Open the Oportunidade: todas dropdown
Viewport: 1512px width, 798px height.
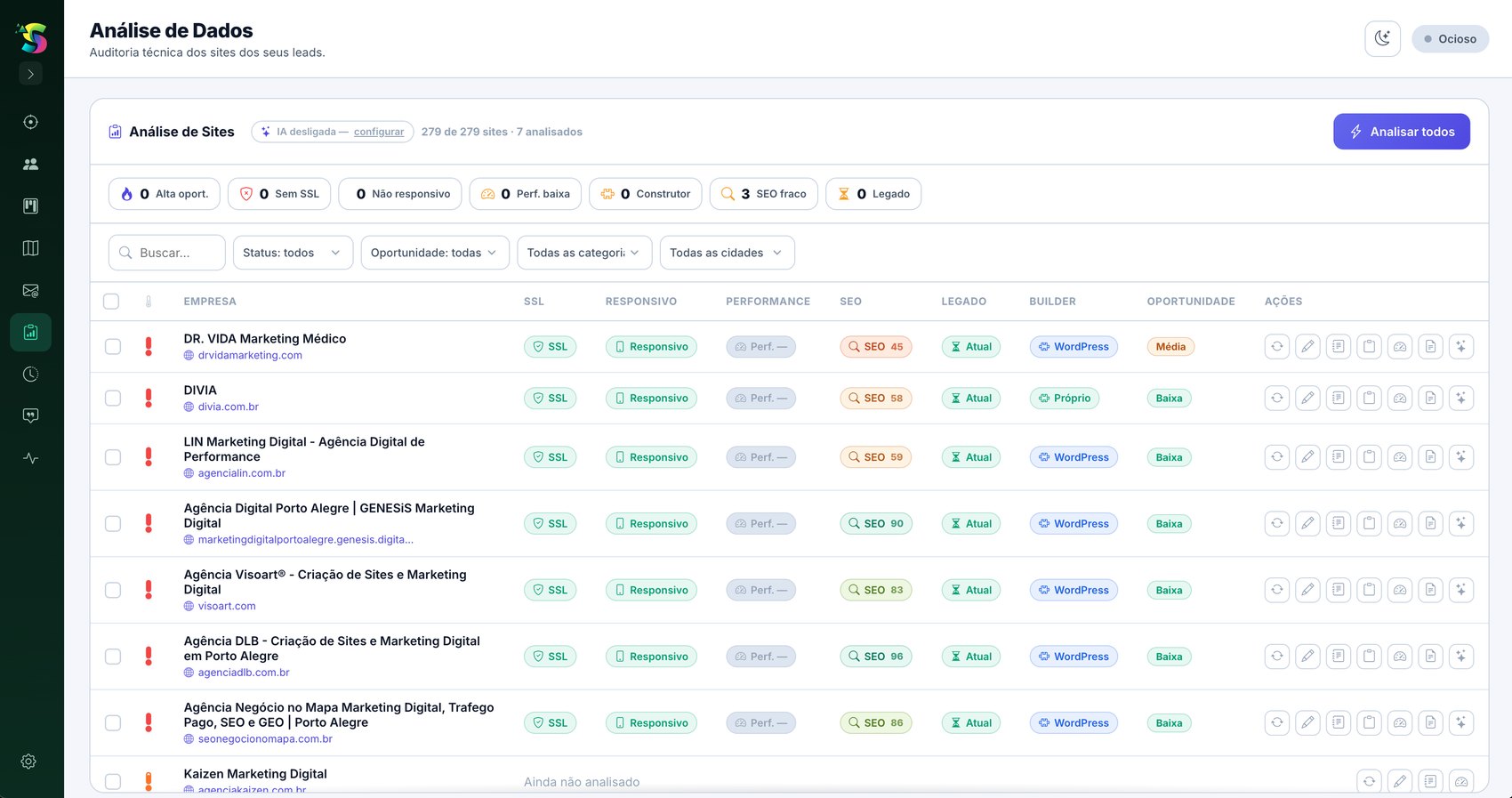(435, 253)
